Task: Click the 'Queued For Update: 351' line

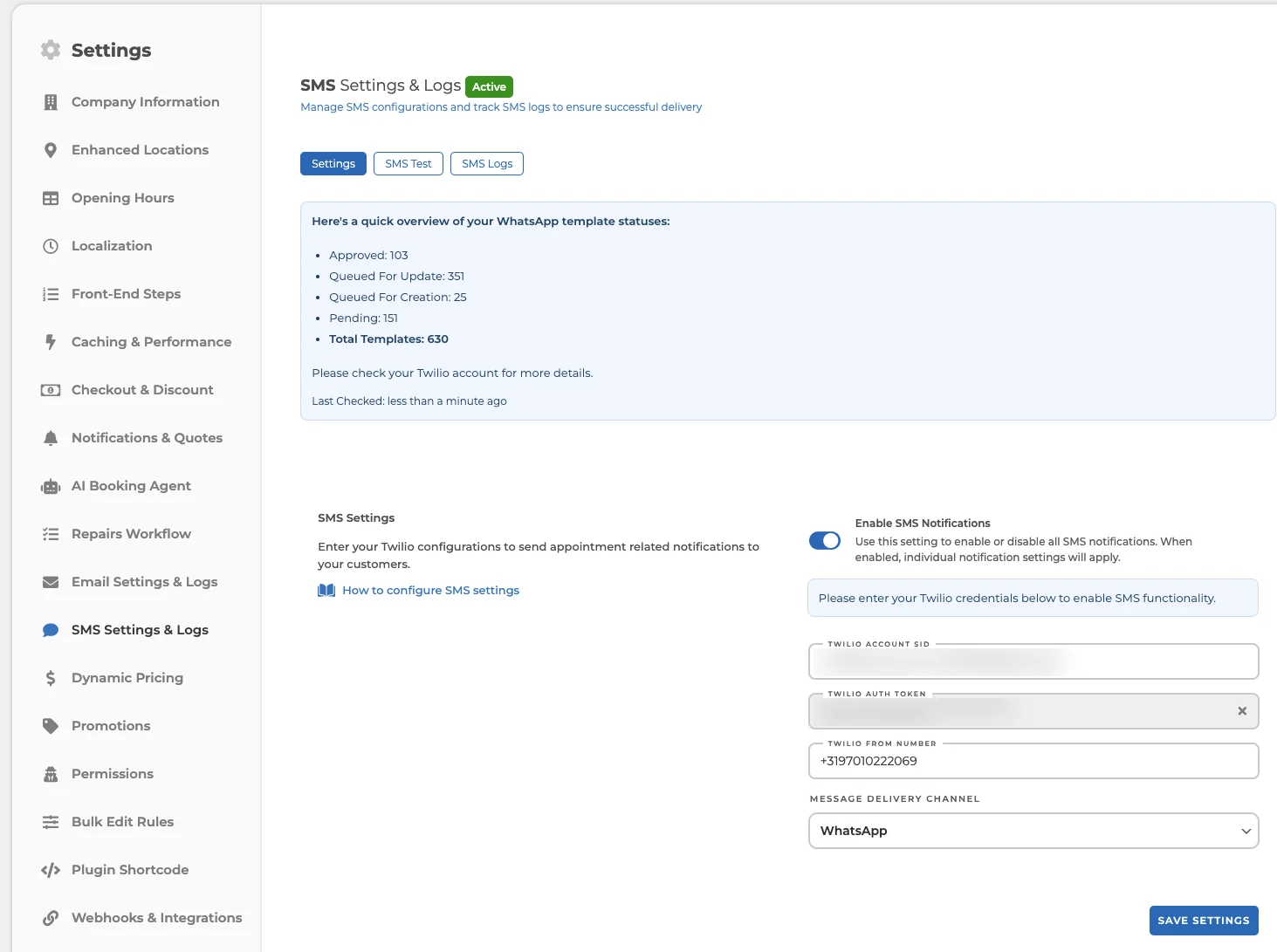Action: coord(397,277)
